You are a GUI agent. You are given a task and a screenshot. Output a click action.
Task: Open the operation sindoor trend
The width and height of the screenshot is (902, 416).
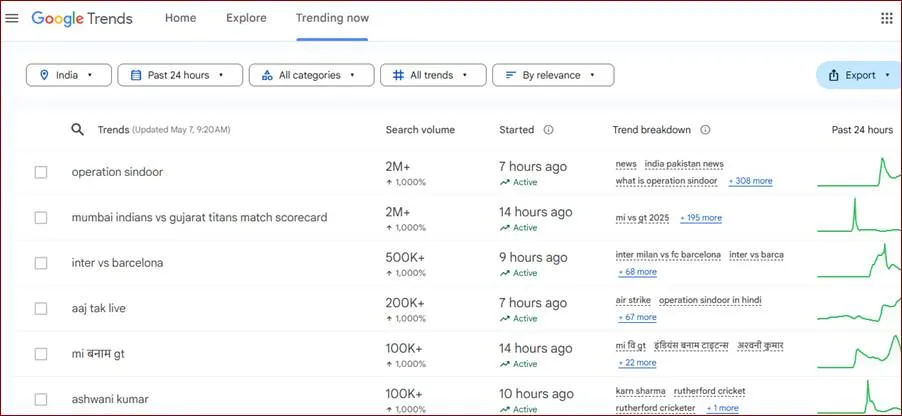[x=117, y=172]
